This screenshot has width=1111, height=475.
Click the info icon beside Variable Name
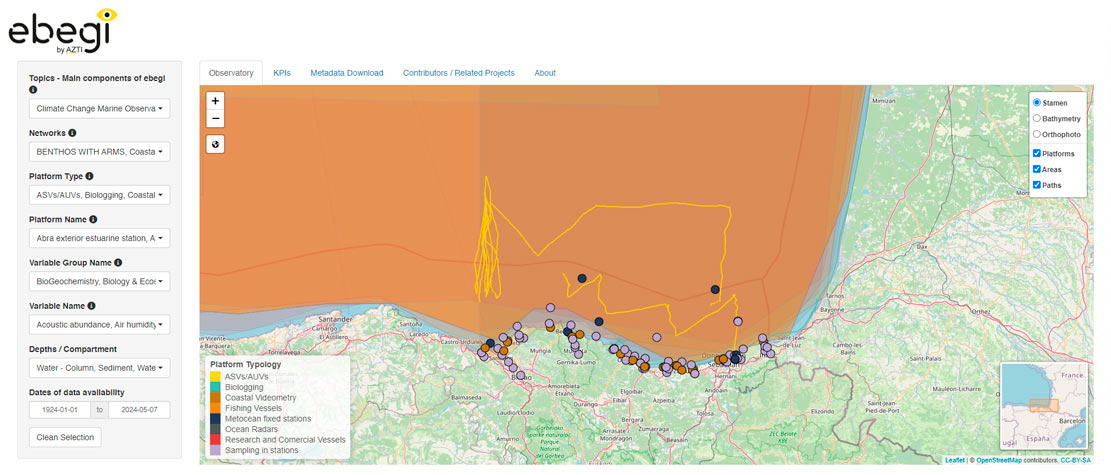pos(92,306)
